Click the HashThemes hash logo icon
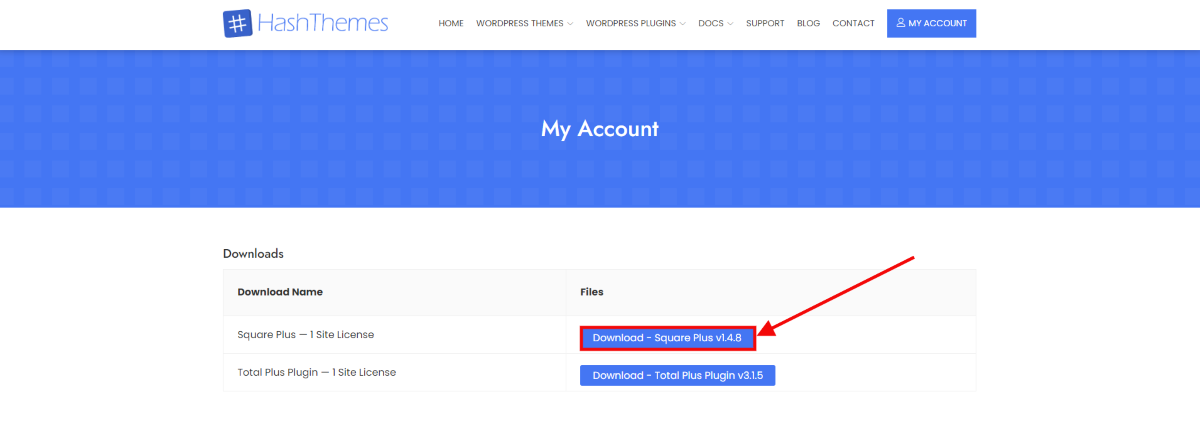1200x426 pixels. point(237,24)
